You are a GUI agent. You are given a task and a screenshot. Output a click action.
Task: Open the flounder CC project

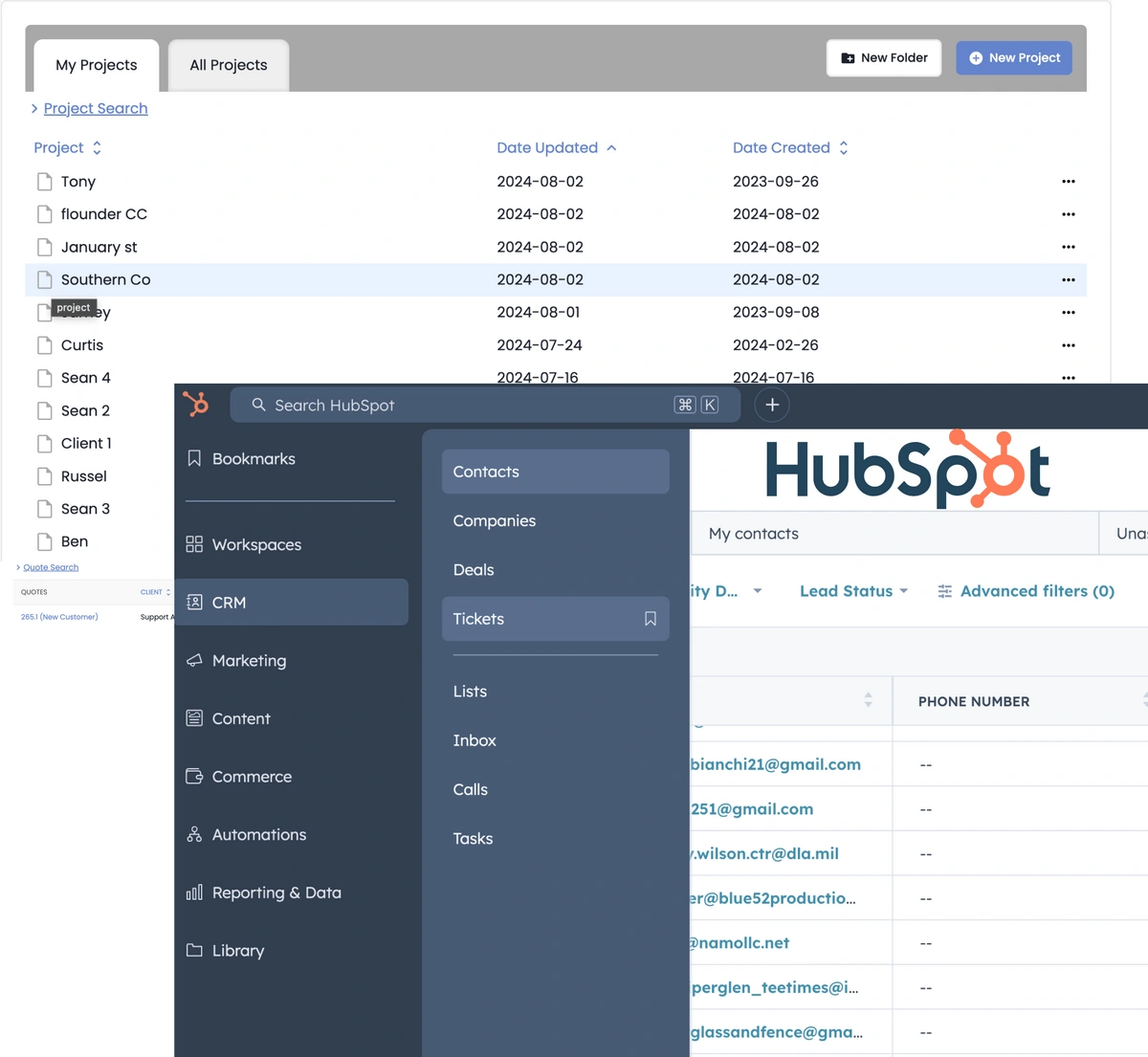[104, 214]
